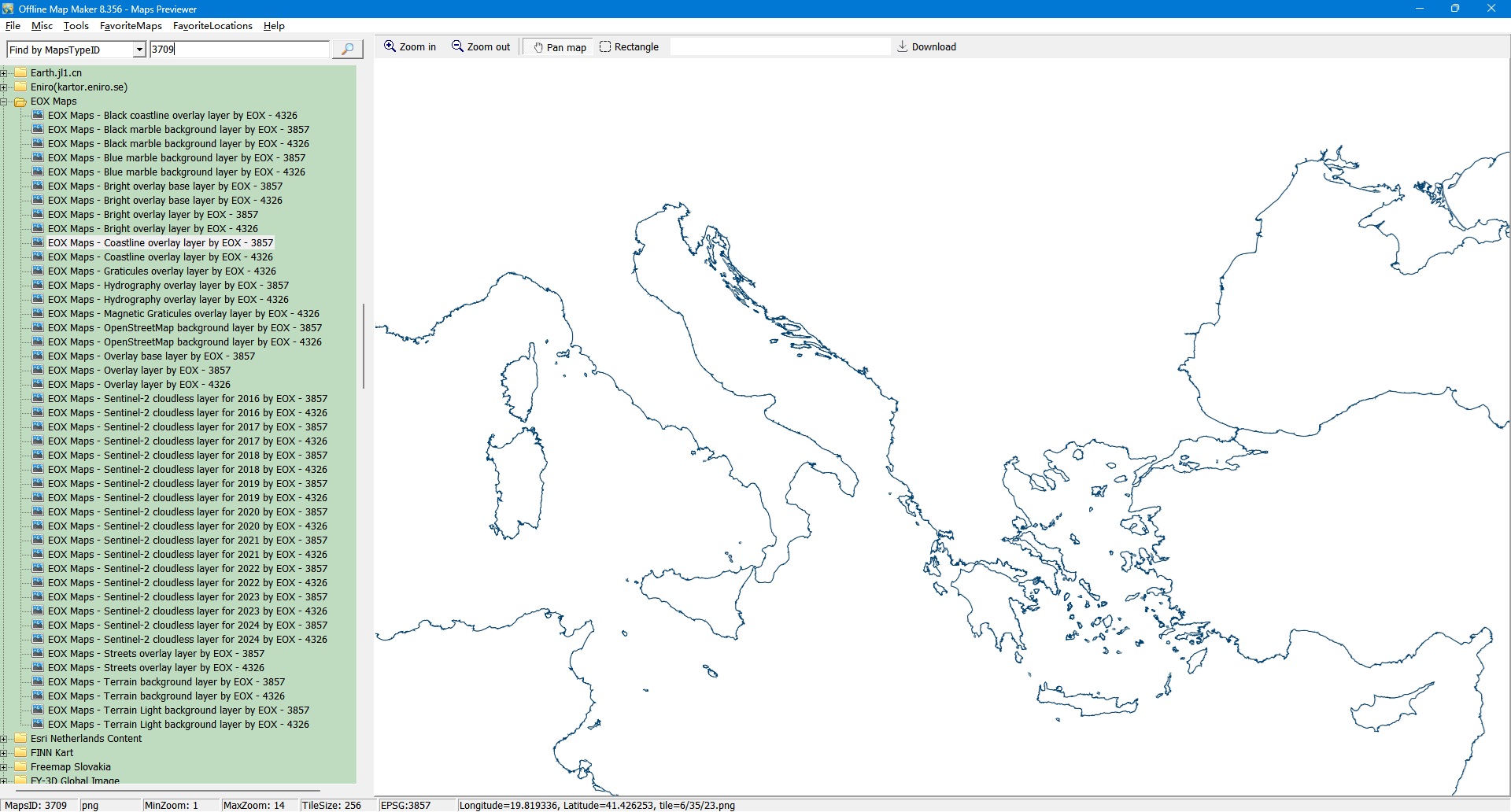Click the Earth.jl1.cn folder icon
This screenshot has height=812, width=1511.
[20, 73]
